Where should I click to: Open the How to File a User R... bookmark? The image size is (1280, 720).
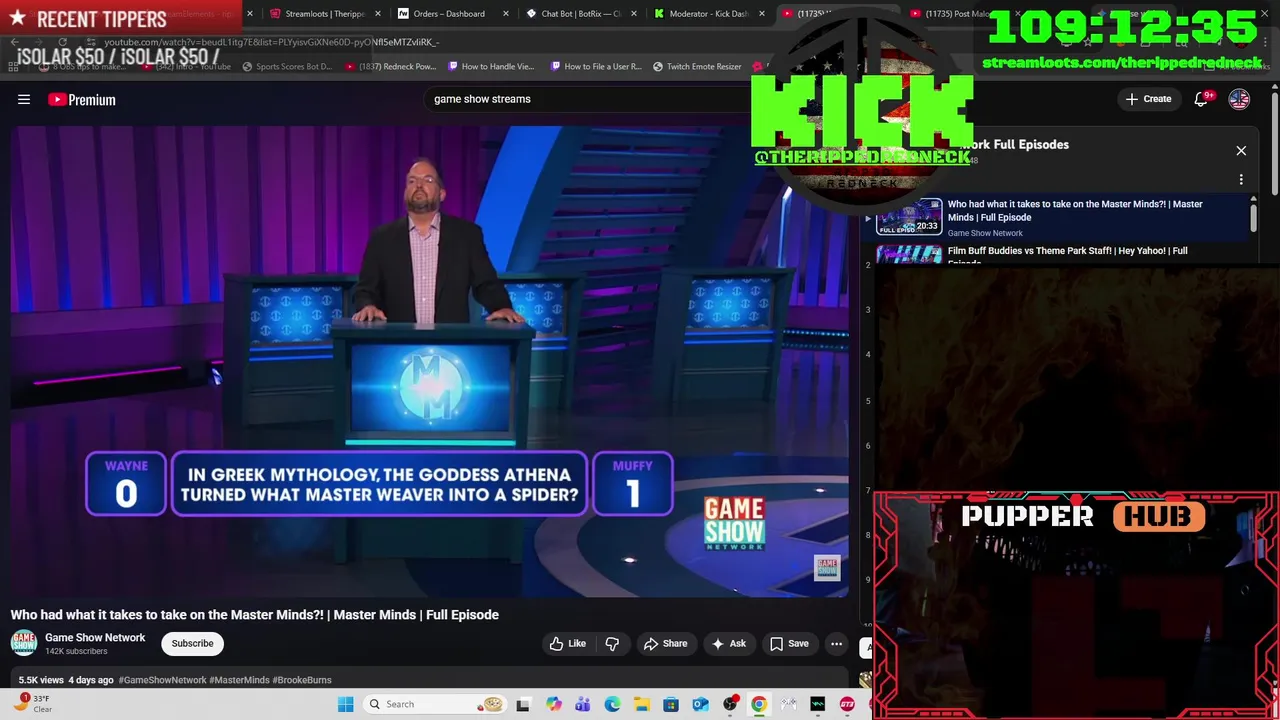coord(596,67)
